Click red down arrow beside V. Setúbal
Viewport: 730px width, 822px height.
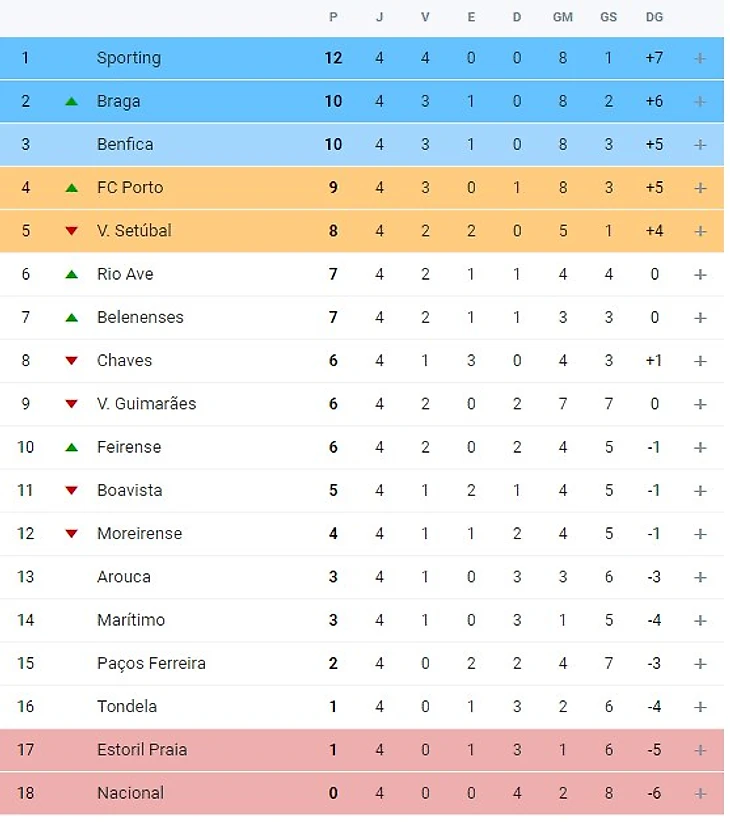click(71, 231)
